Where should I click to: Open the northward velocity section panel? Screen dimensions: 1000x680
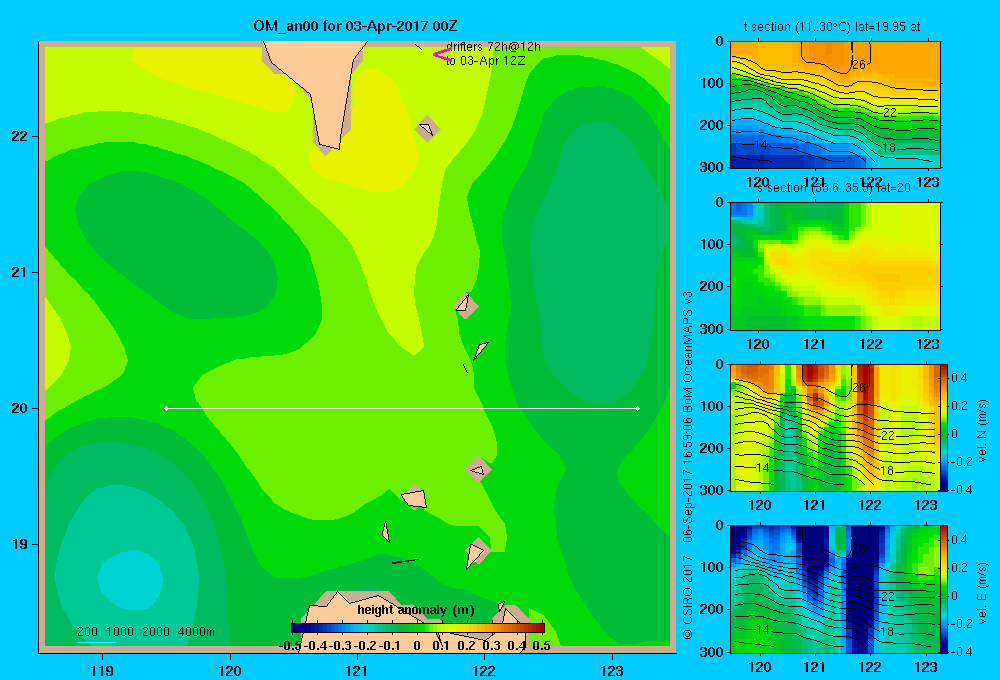835,427
